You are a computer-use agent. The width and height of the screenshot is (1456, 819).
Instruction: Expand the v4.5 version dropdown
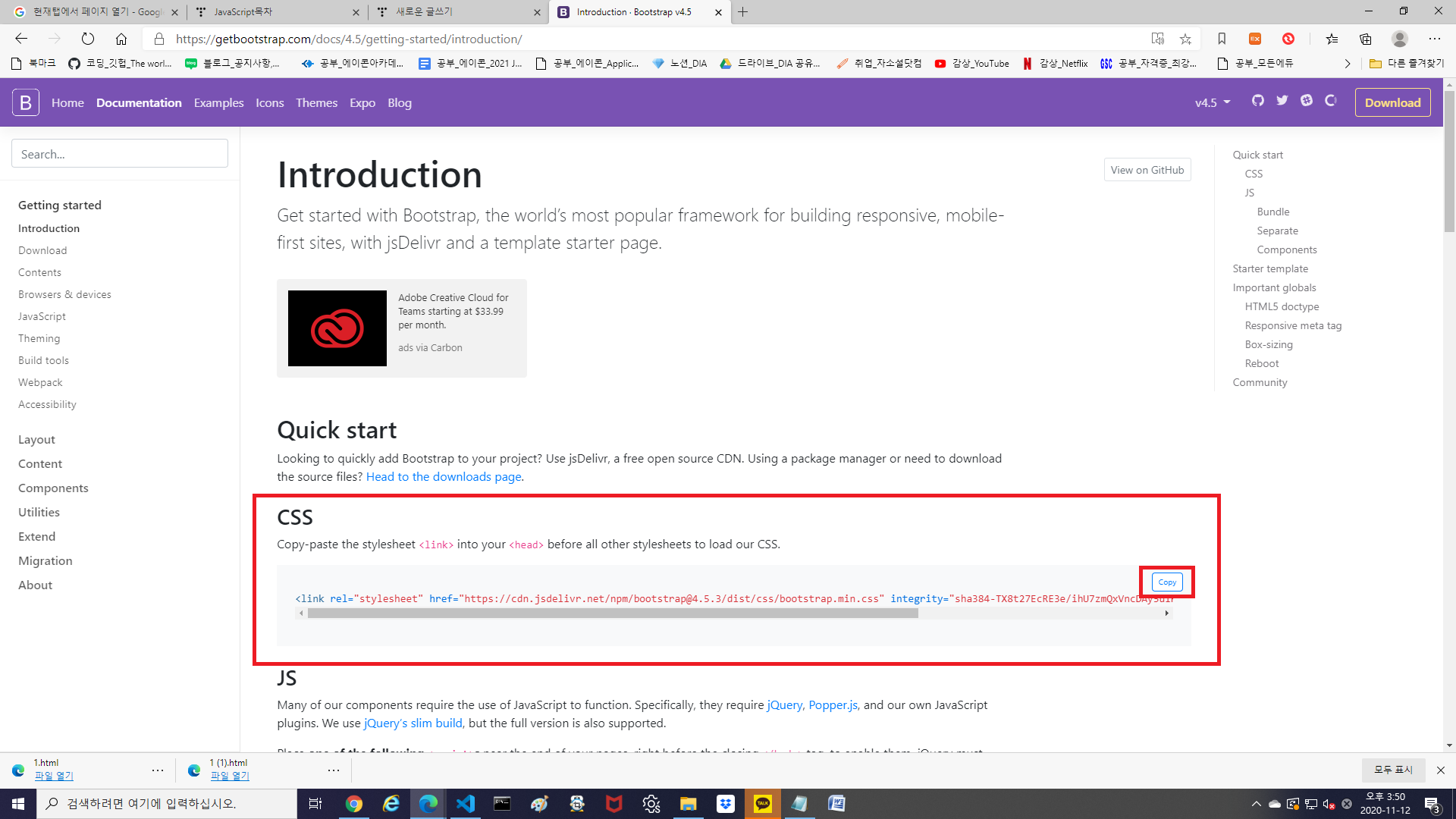[x=1213, y=102]
